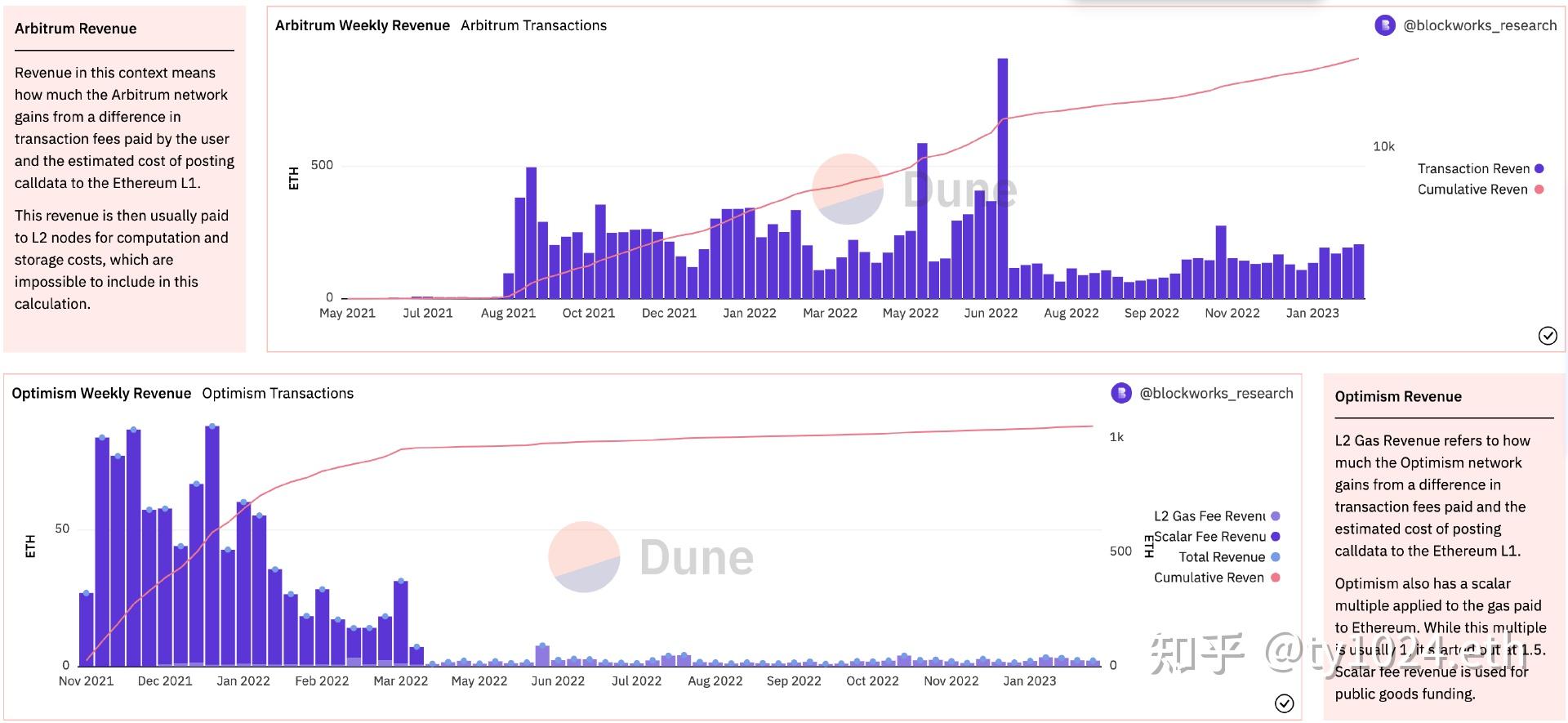
Task: Click the Oct 2021 label on the Arbitrum axis
Action: pos(588,313)
